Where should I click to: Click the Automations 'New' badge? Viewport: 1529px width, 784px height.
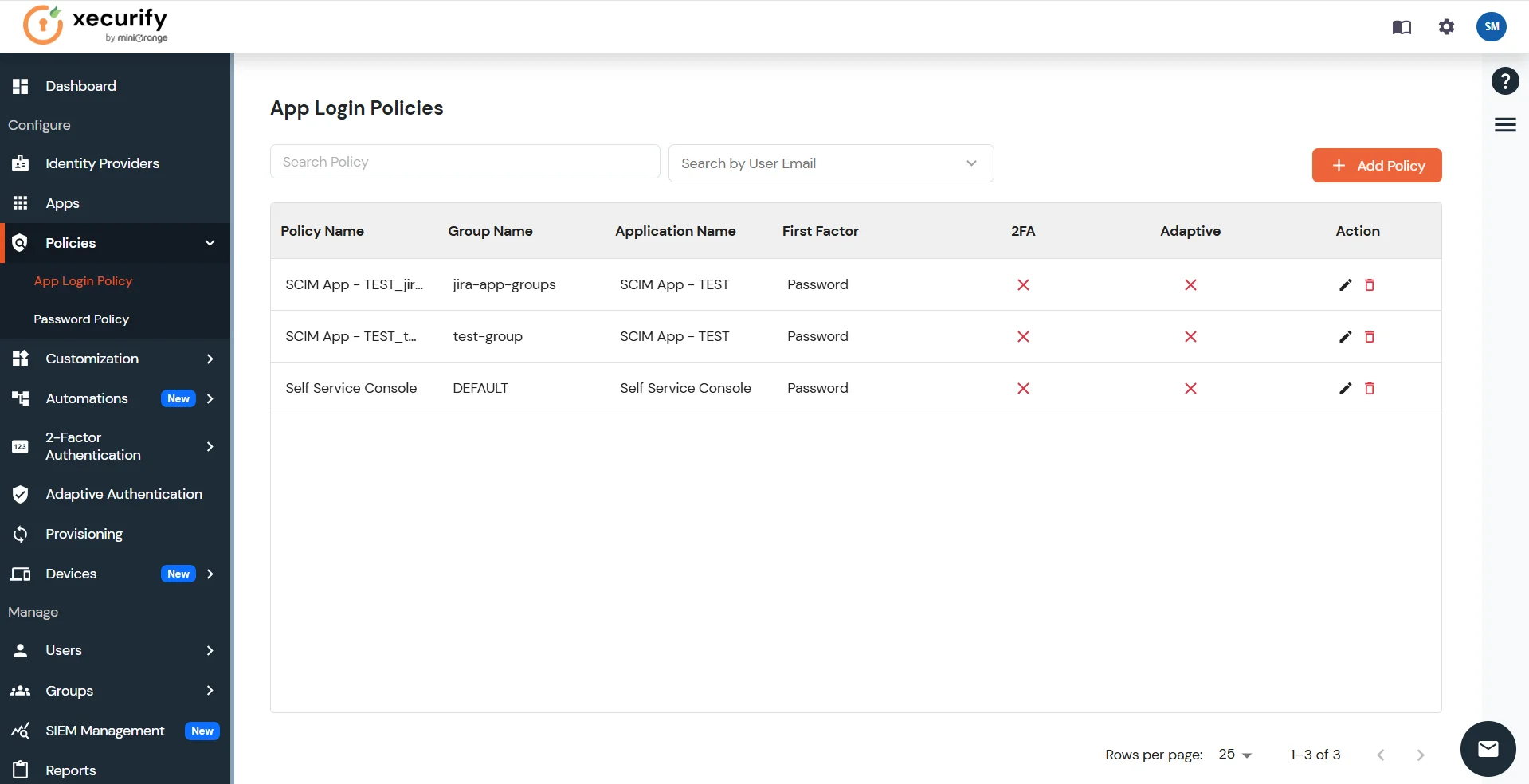coord(178,398)
